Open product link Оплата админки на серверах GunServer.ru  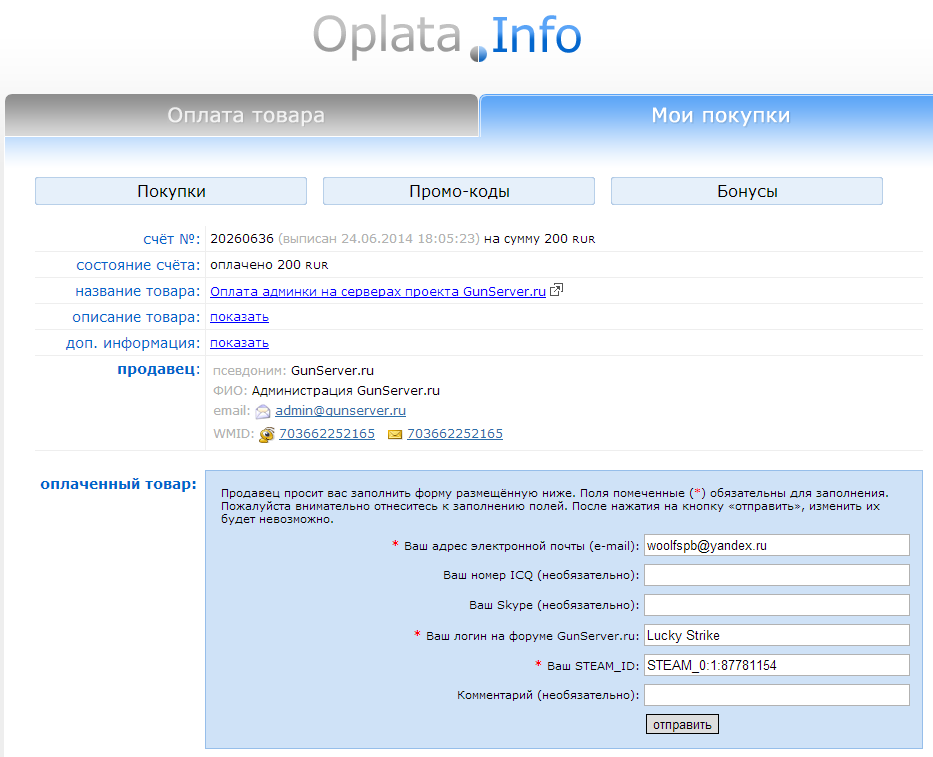[x=377, y=291]
